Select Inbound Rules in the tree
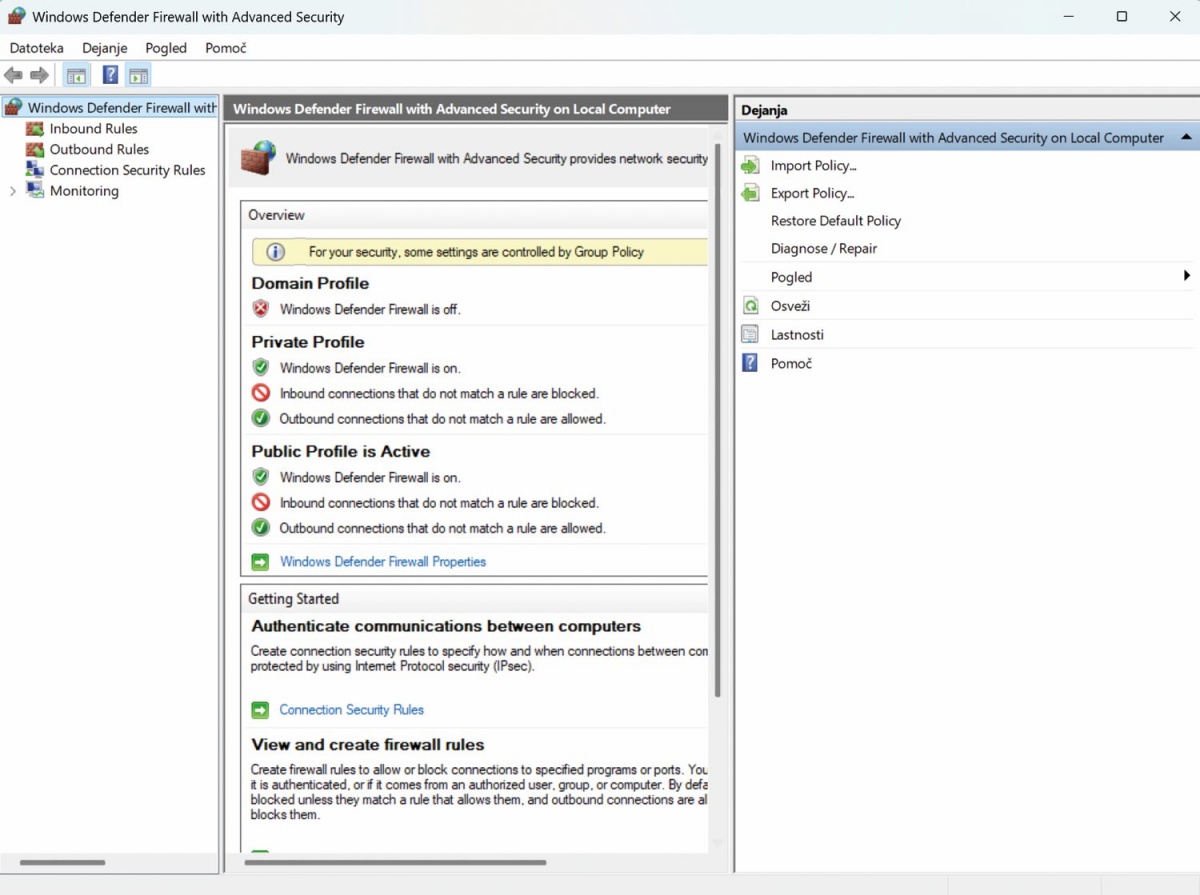 93,128
